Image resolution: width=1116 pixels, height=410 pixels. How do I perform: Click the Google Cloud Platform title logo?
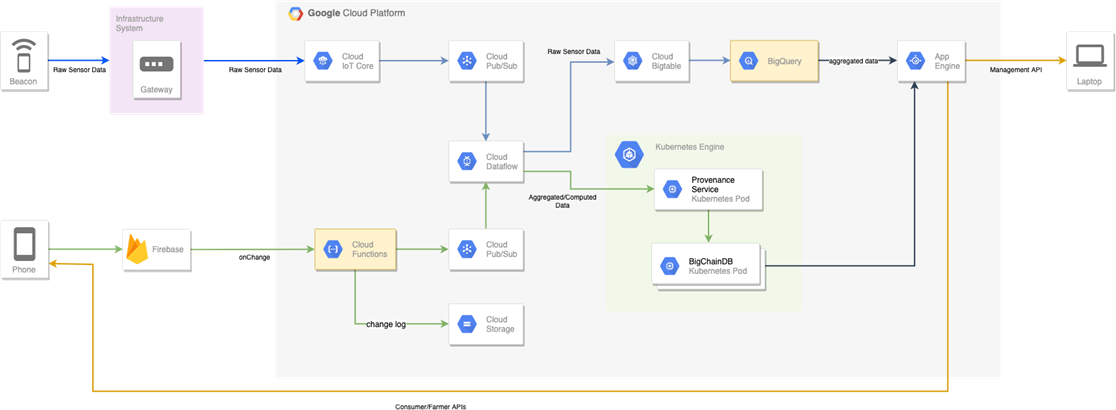(296, 13)
